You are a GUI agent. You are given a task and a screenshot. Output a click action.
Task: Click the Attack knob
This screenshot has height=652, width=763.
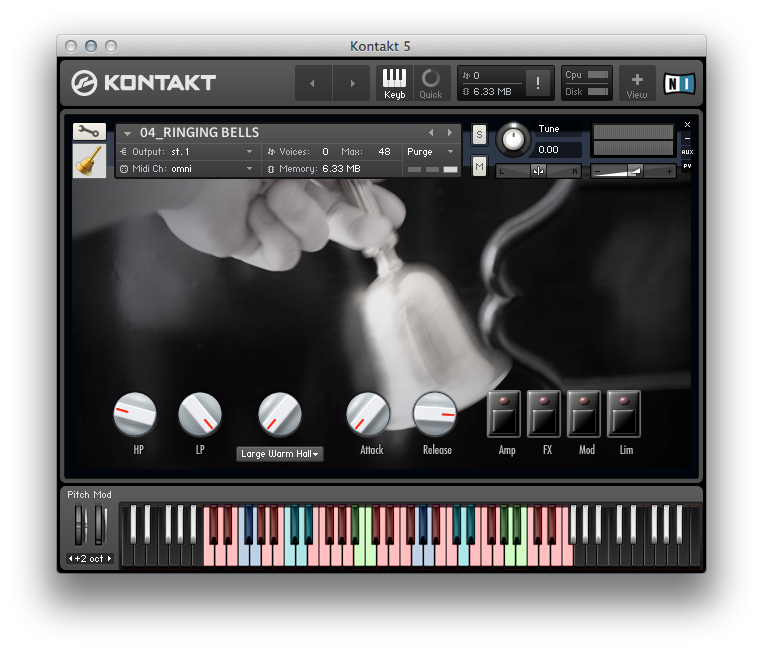(x=368, y=415)
